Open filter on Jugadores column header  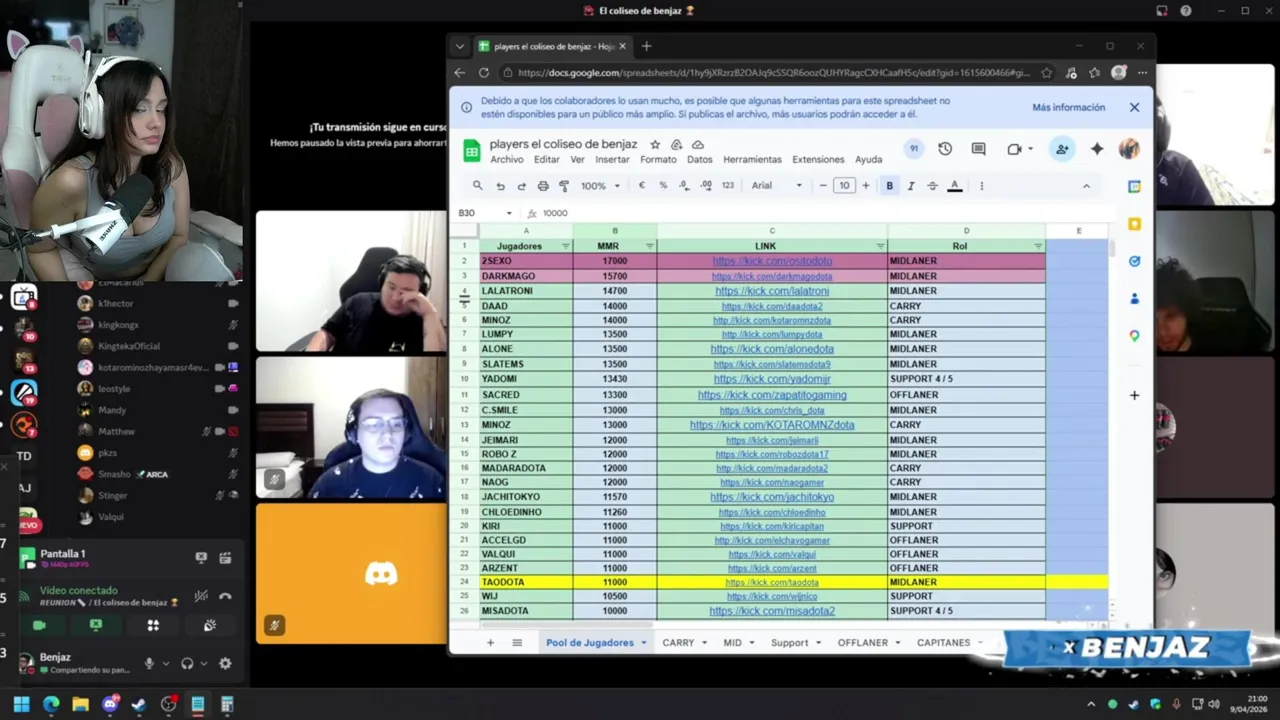566,246
